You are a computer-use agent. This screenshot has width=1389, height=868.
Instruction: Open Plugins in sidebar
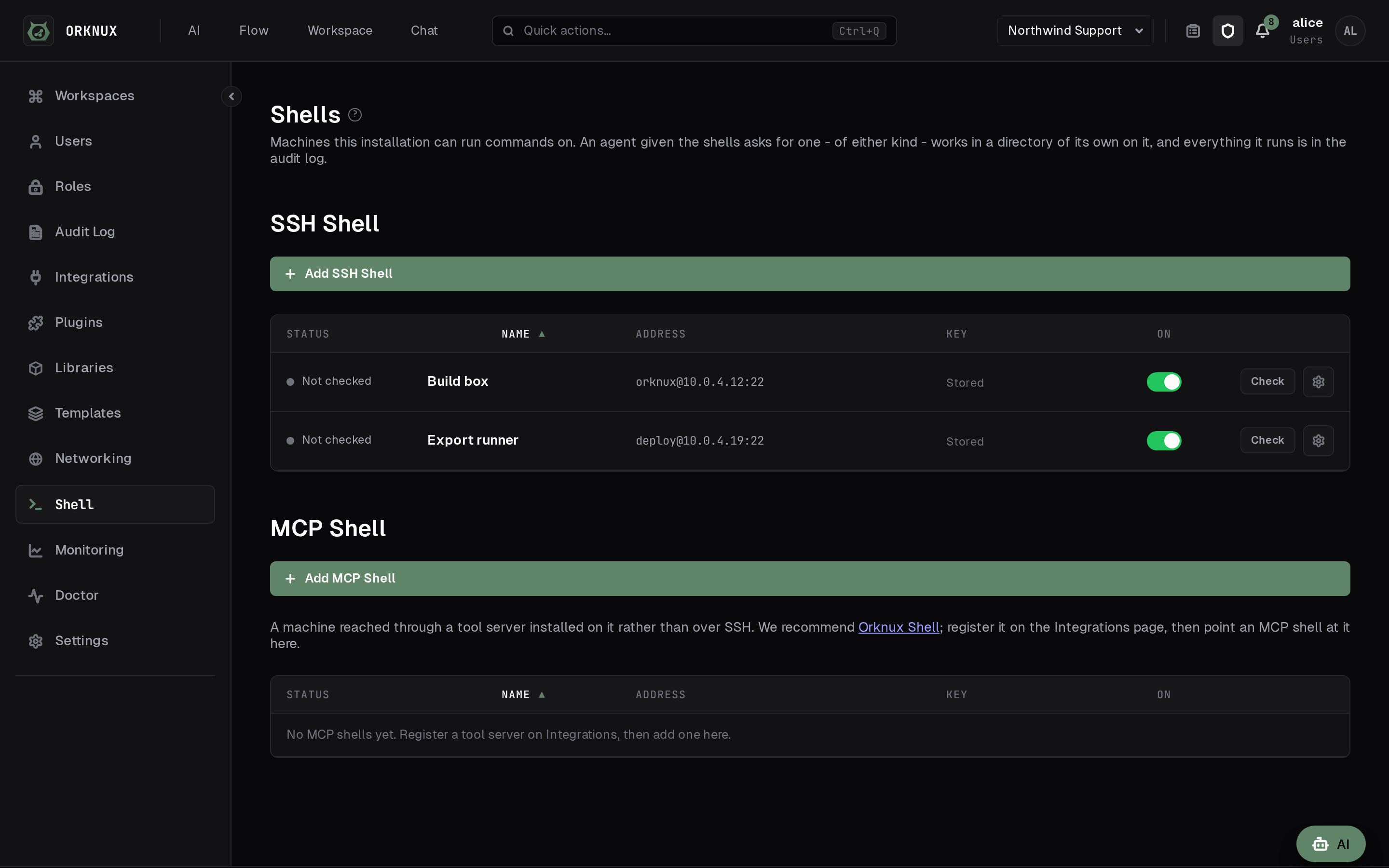pos(115,323)
